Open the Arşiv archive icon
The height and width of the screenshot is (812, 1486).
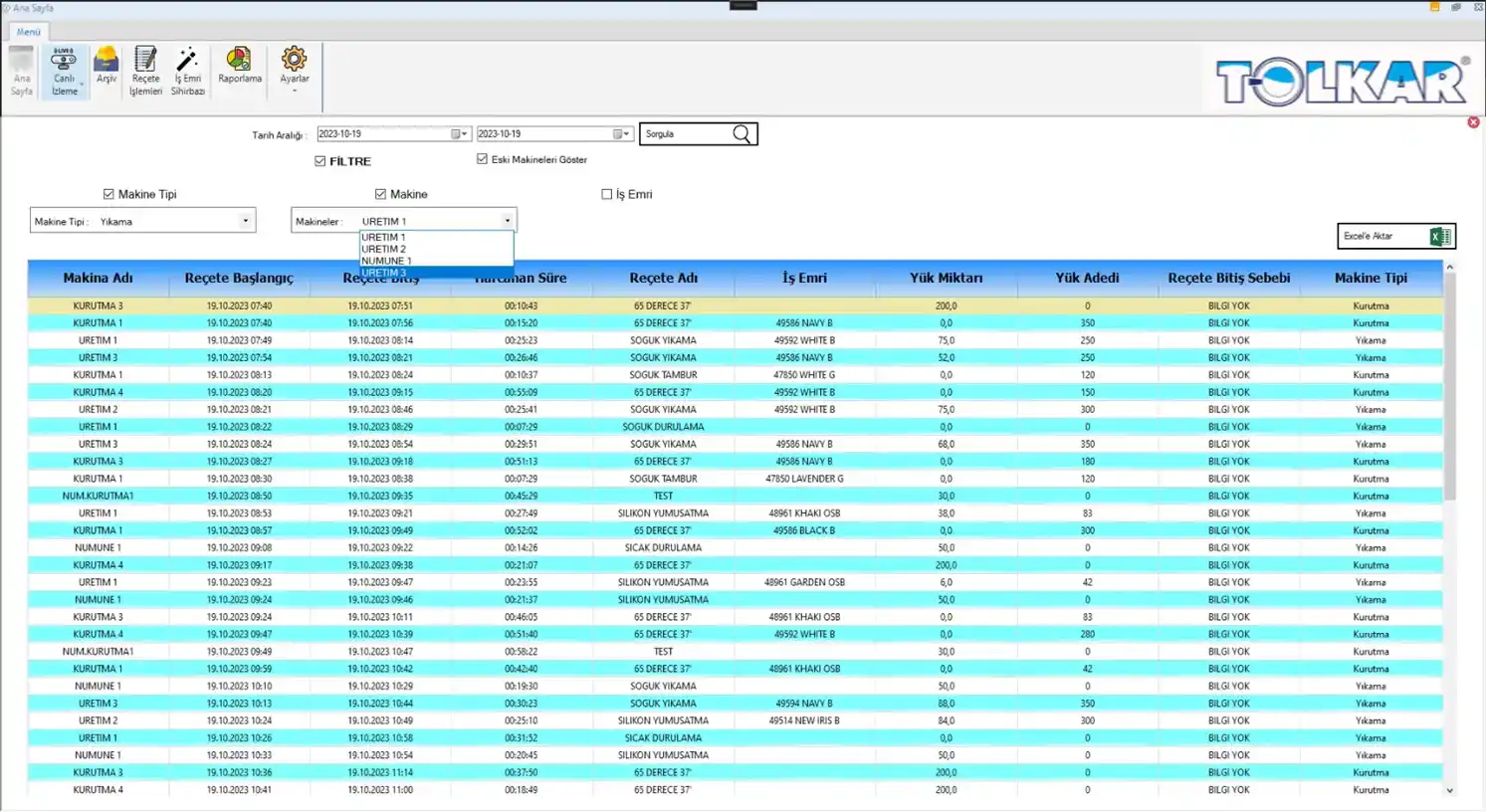[106, 66]
